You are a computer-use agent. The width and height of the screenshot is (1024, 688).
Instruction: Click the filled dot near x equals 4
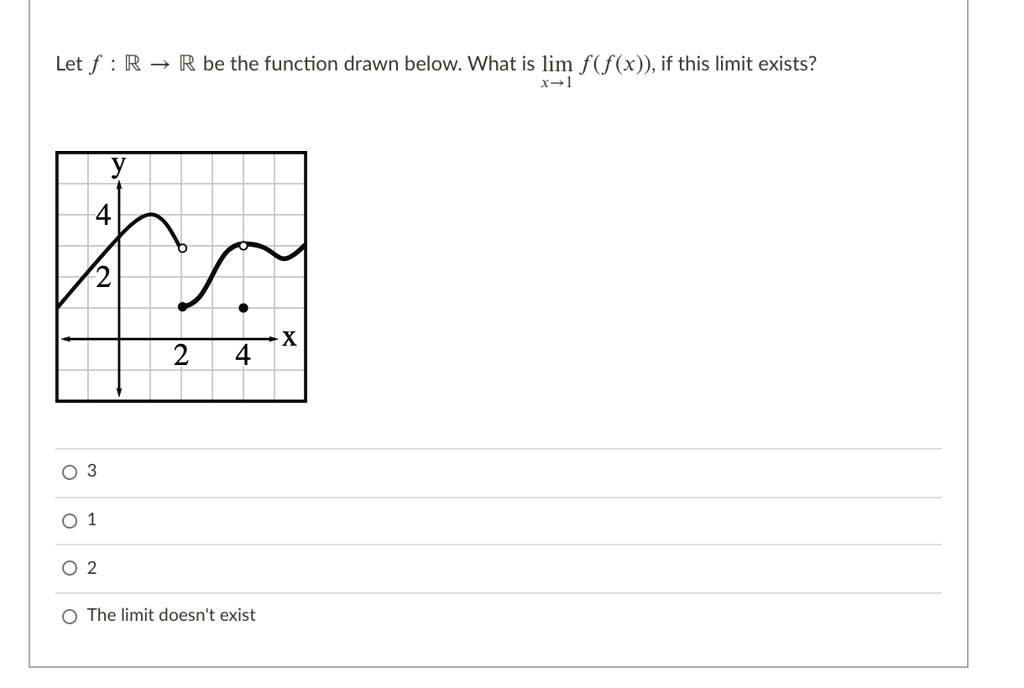click(x=243, y=306)
